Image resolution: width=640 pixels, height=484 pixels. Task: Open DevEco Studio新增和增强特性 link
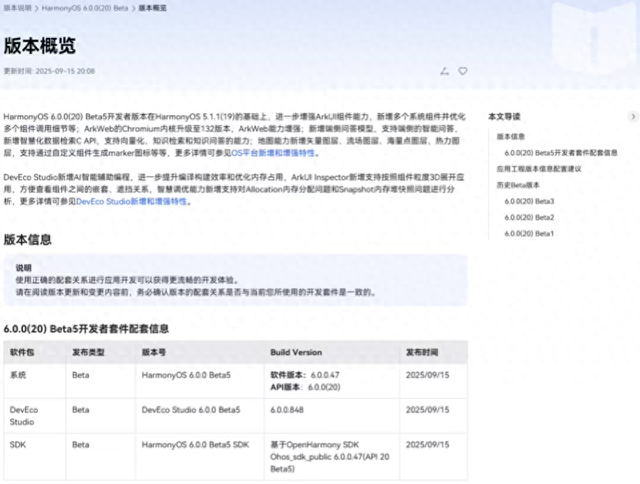coord(131,202)
